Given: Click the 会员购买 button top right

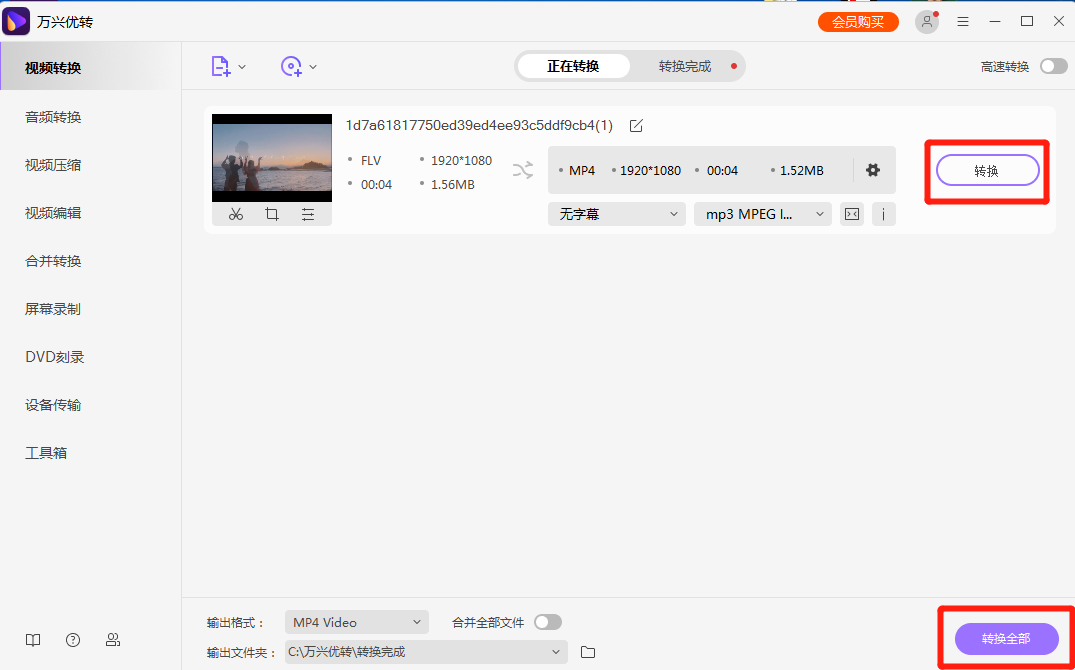Looking at the screenshot, I should click(x=858, y=20).
